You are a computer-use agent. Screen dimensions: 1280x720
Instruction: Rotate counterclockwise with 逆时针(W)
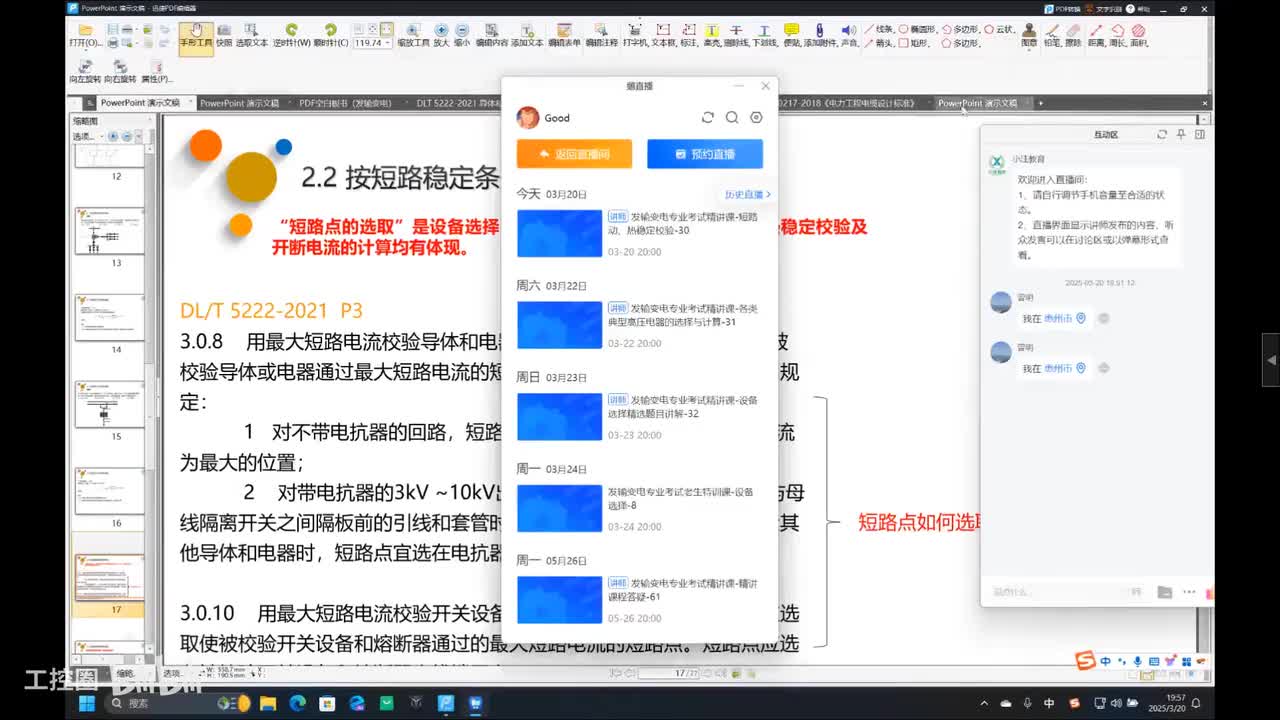[x=291, y=37]
